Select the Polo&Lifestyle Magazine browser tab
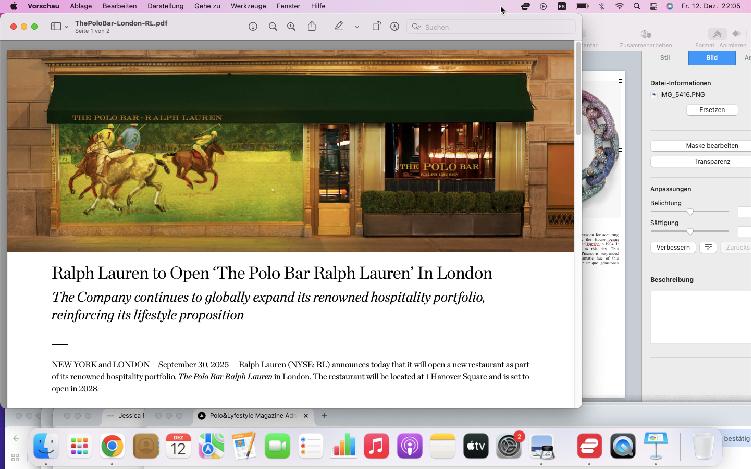This screenshot has height=469, width=751. pyautogui.click(x=253, y=415)
